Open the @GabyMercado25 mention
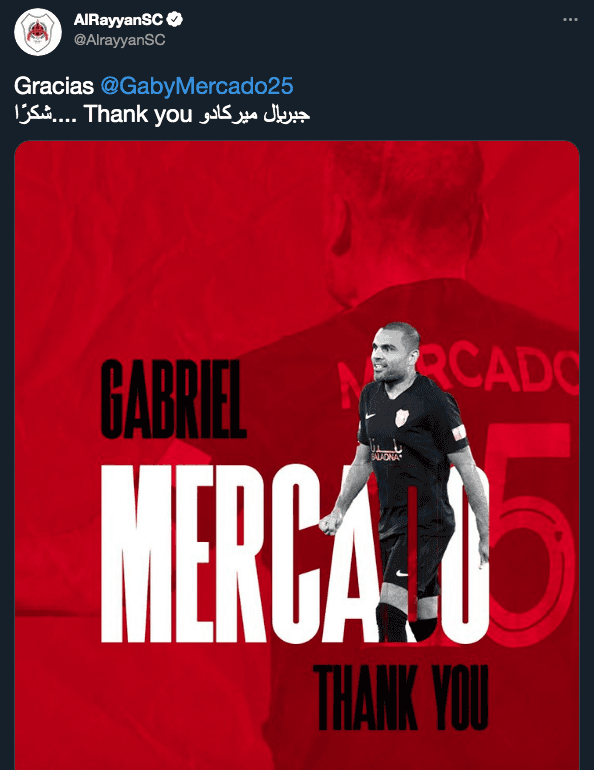 coord(197,86)
